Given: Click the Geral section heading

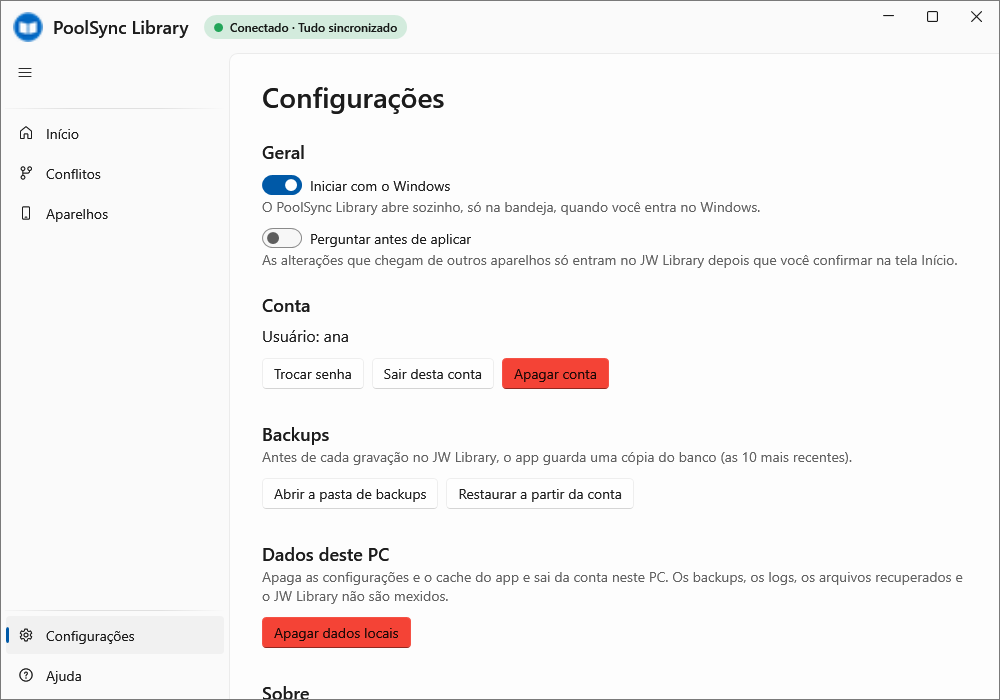Looking at the screenshot, I should point(283,153).
